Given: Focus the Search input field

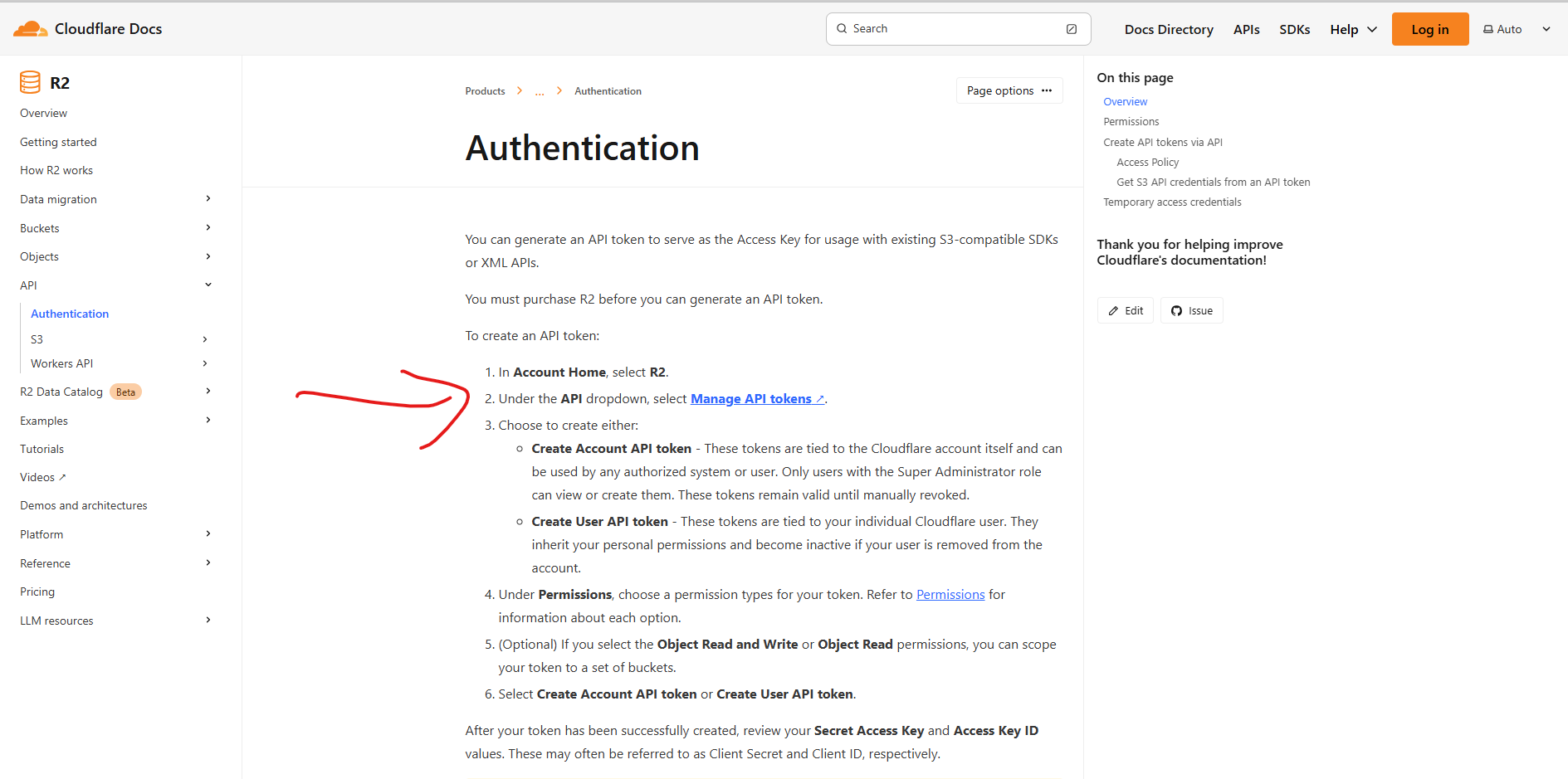Looking at the screenshot, I should point(958,29).
